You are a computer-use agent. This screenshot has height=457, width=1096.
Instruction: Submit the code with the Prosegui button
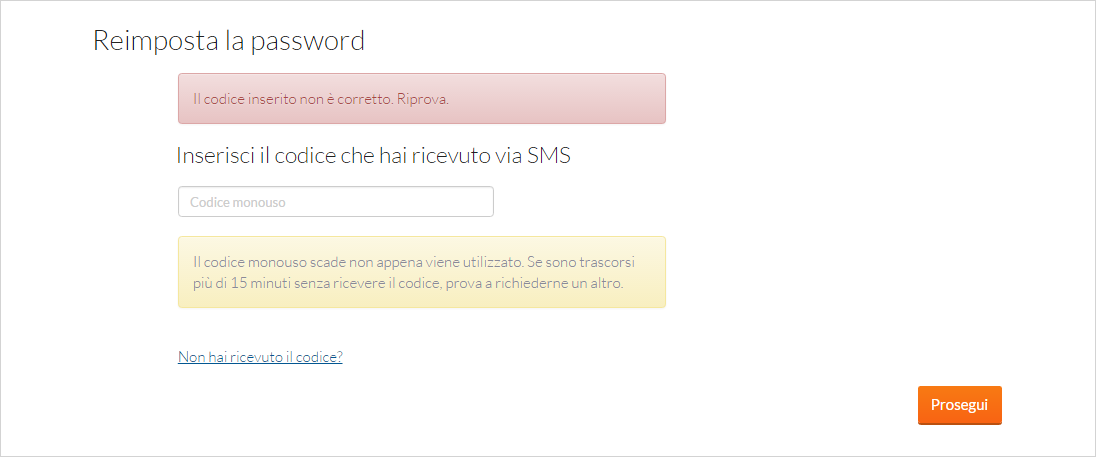959,405
